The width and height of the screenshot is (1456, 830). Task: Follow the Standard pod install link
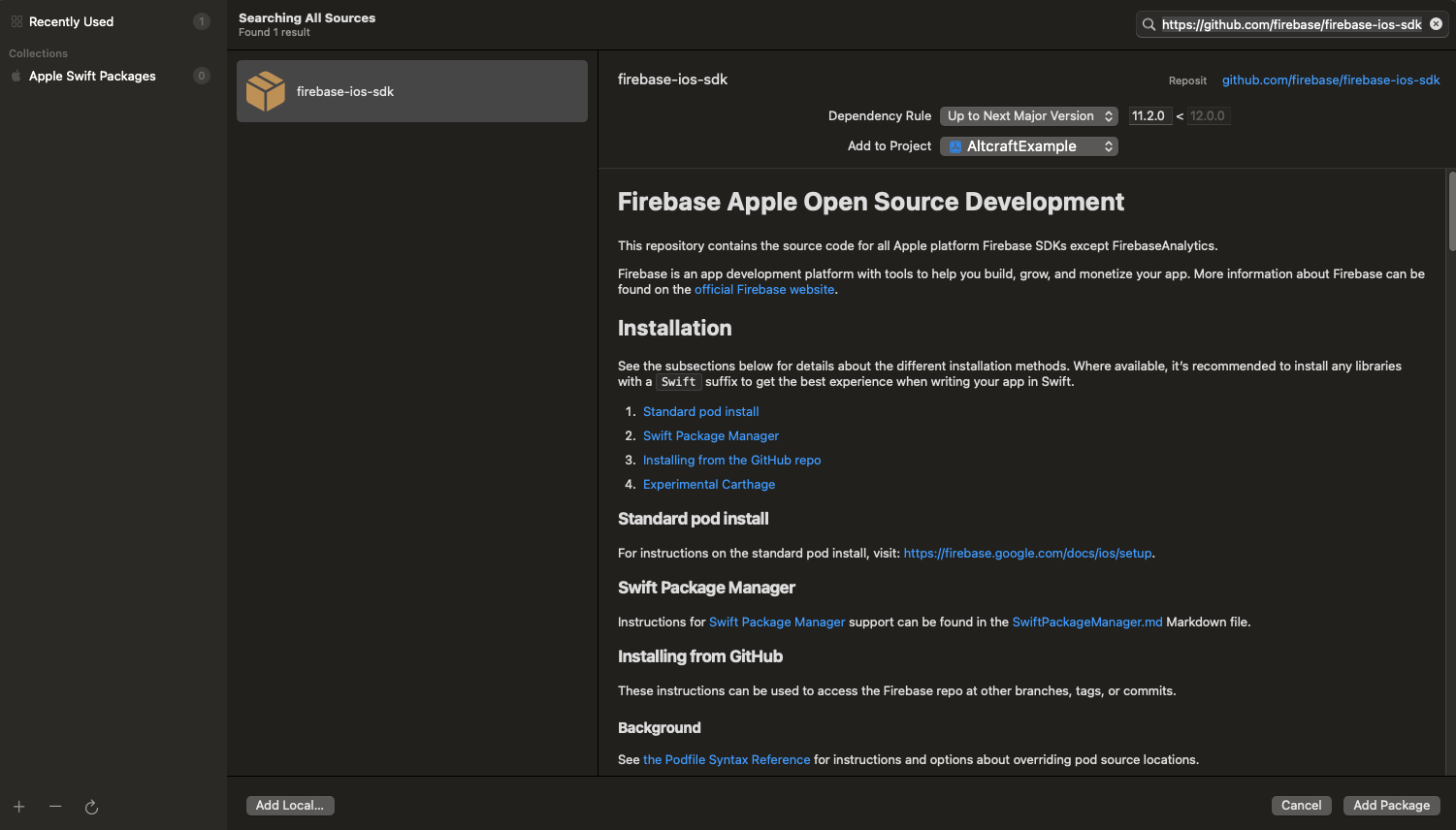(700, 411)
